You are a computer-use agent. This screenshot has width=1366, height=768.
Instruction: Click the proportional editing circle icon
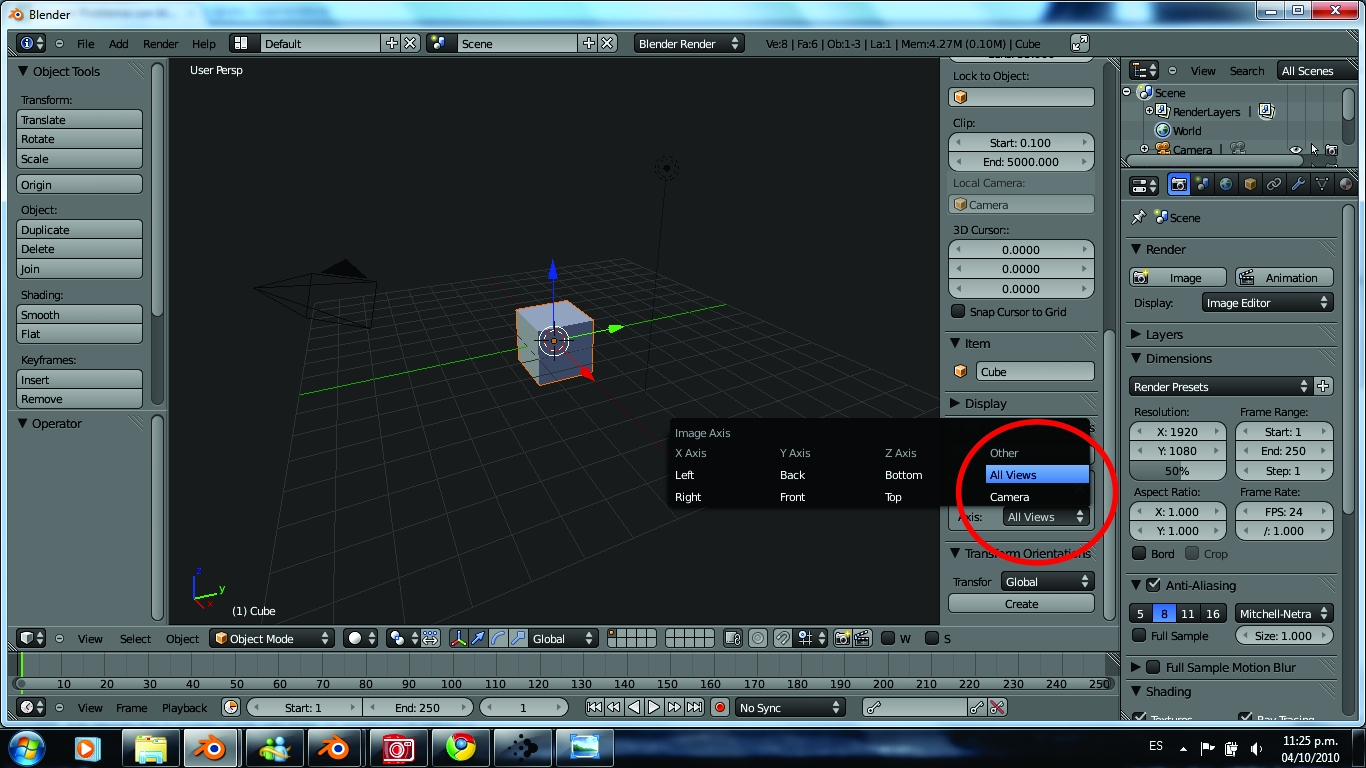point(757,638)
